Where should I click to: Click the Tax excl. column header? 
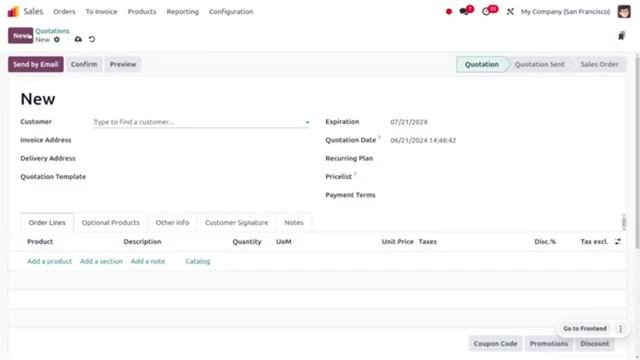[594, 242]
